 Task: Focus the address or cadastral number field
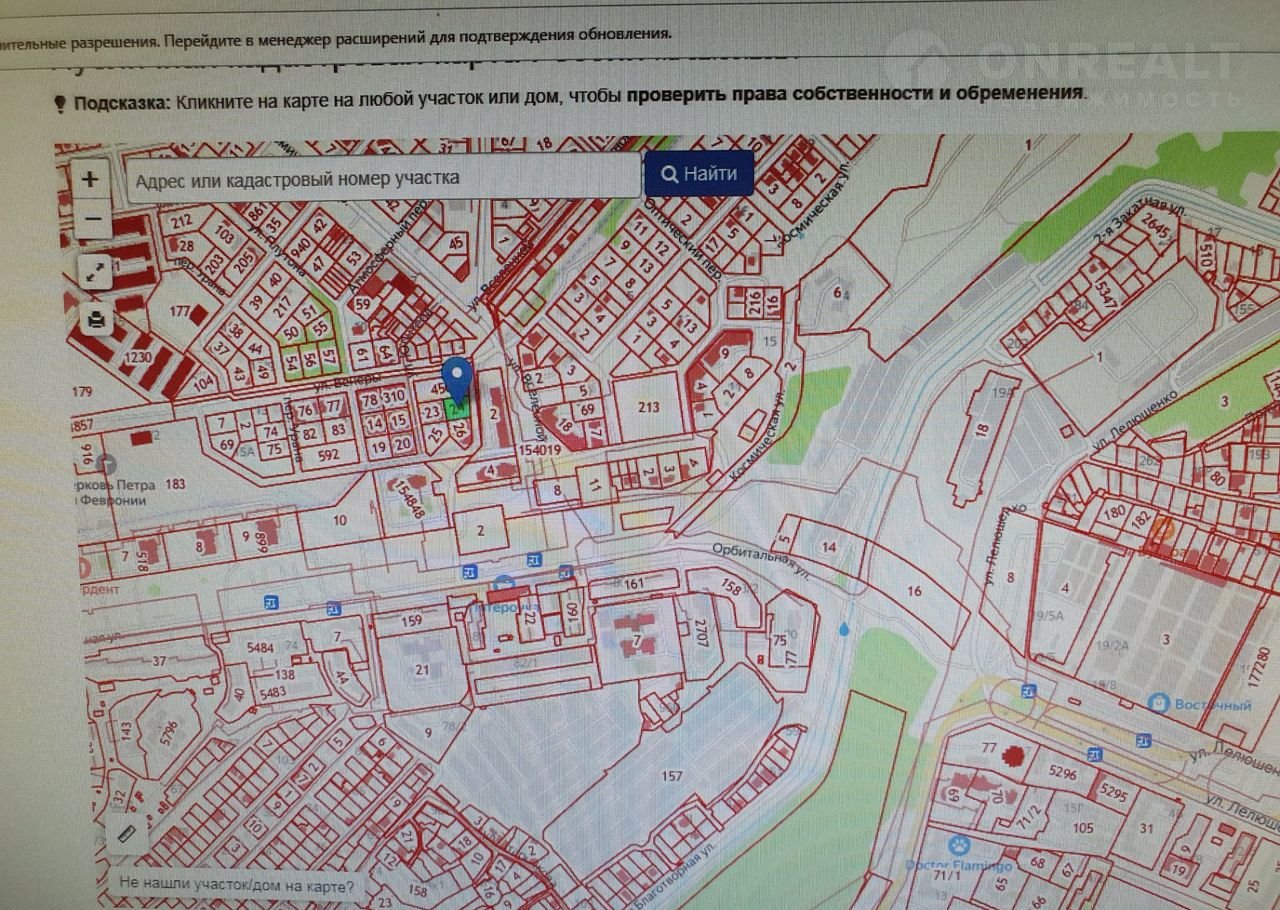383,178
